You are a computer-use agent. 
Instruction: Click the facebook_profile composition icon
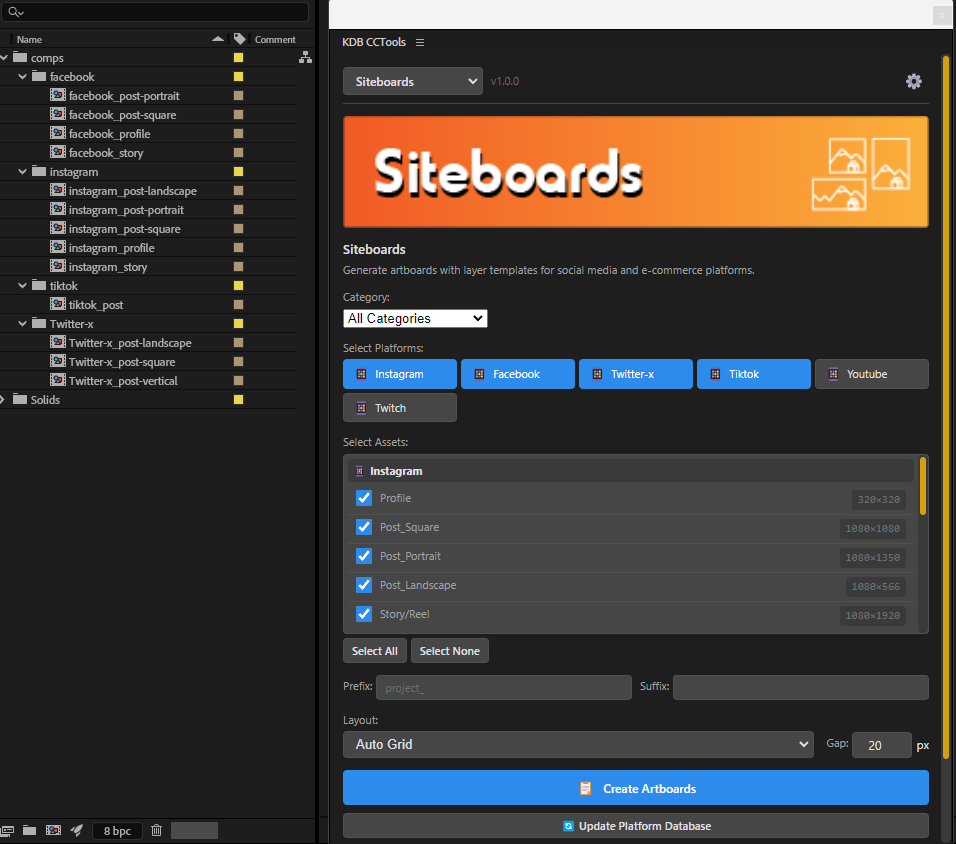tap(58, 134)
